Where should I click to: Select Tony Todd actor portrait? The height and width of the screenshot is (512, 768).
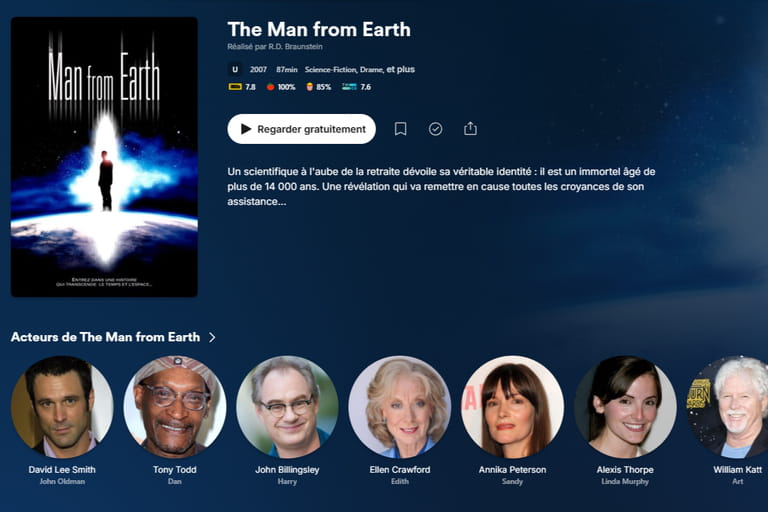tap(175, 407)
